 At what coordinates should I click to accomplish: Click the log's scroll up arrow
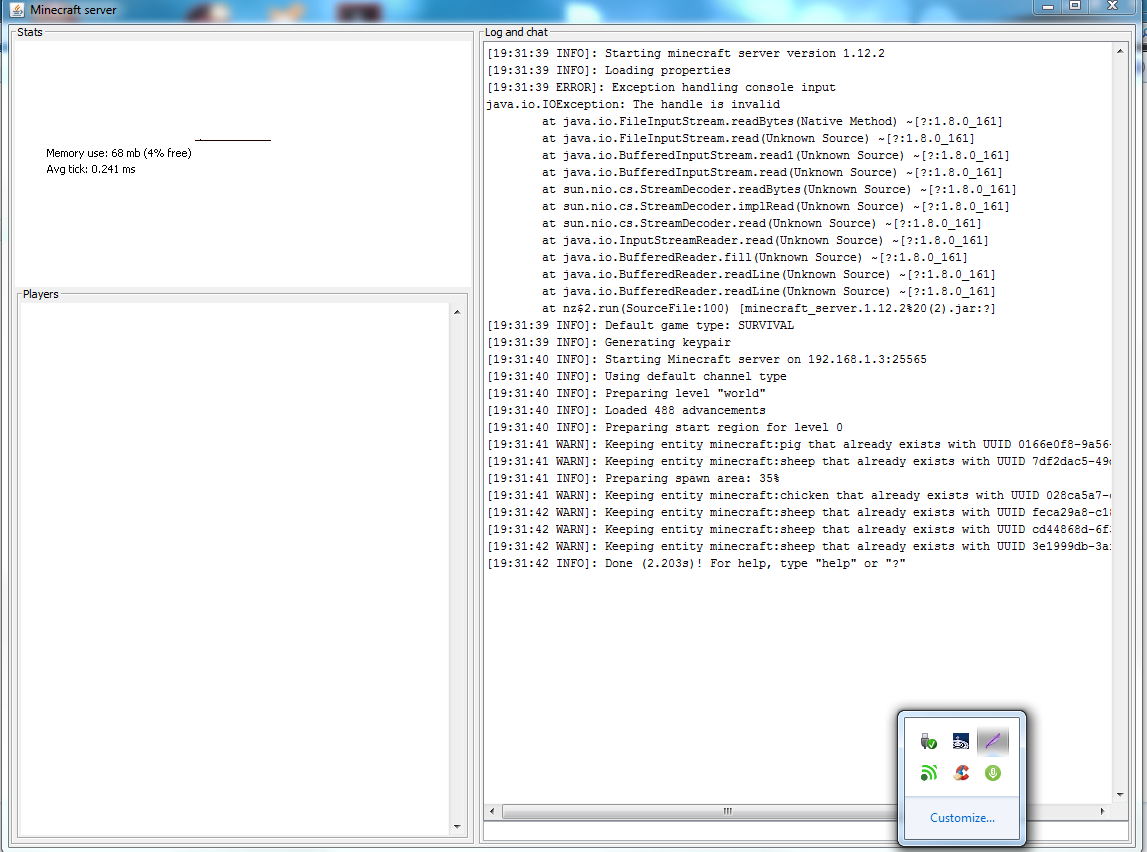click(x=1120, y=51)
